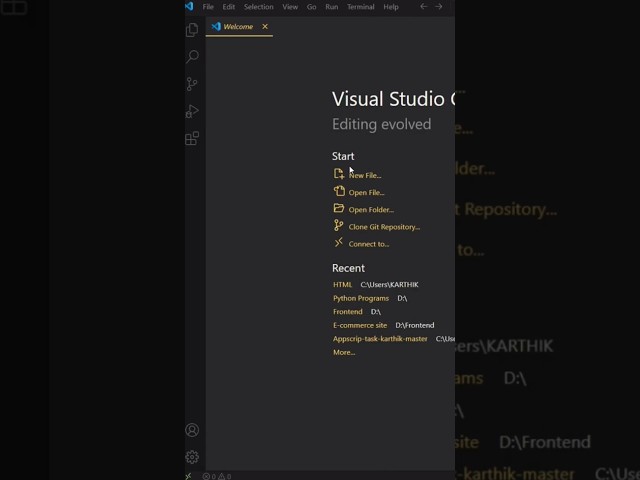
Task: Open the Edit menu
Action: [x=229, y=7]
